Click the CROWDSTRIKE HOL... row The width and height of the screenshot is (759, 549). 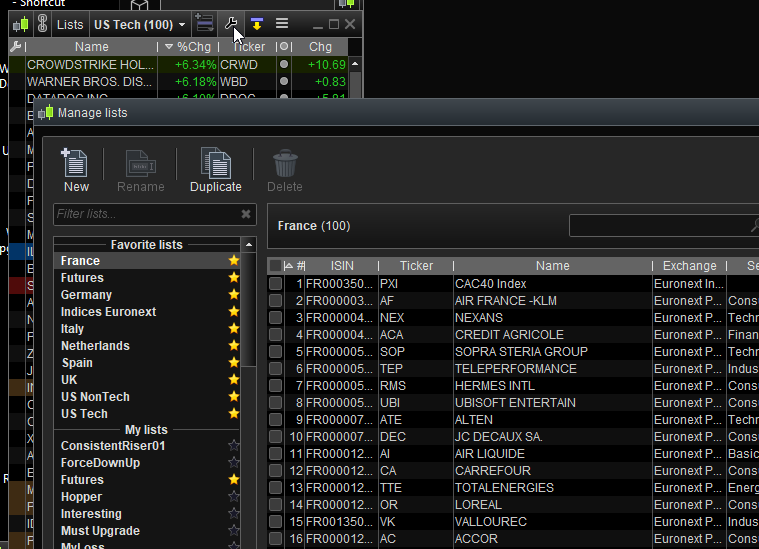(178, 64)
